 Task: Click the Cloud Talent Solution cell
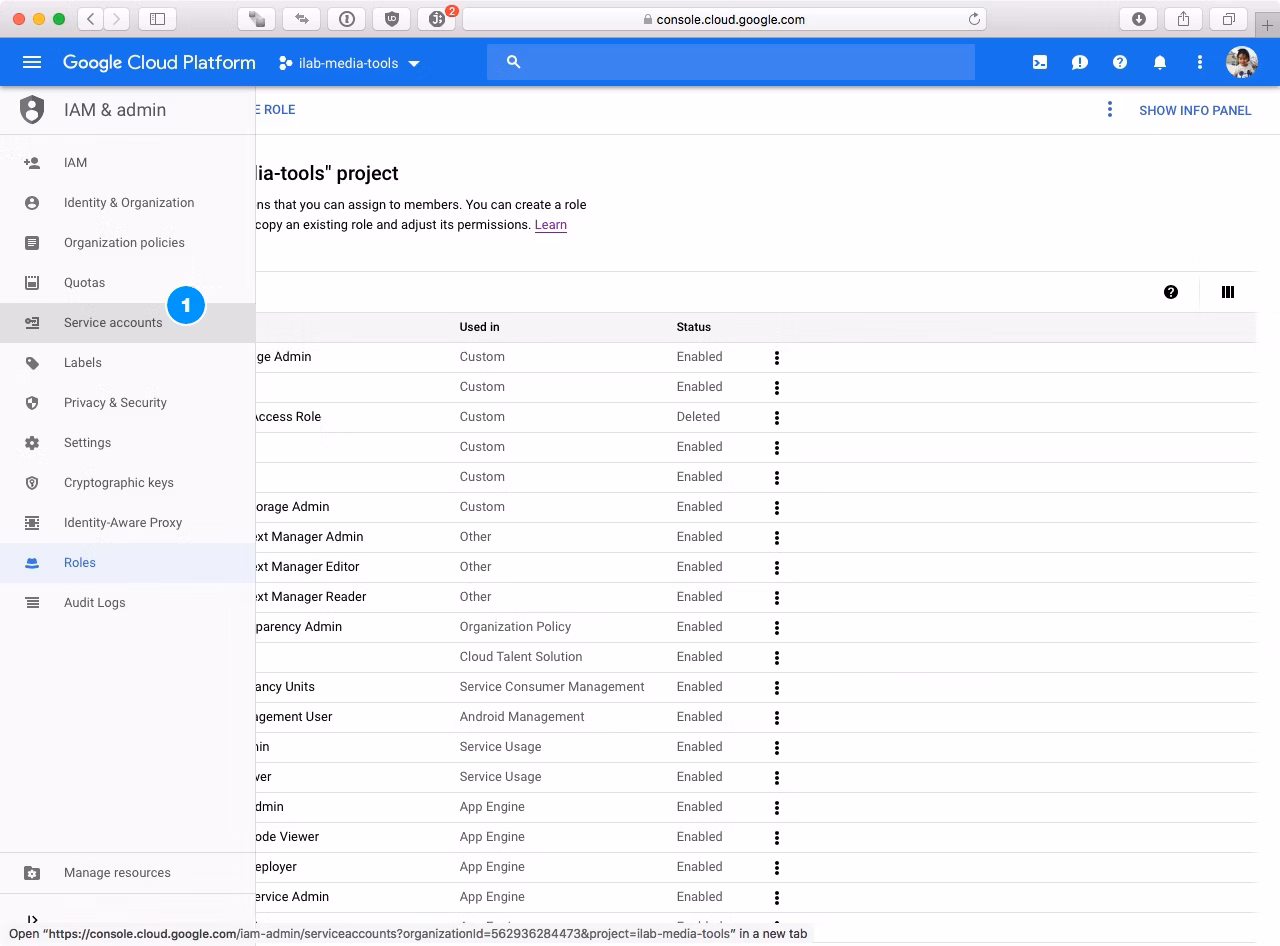521,657
